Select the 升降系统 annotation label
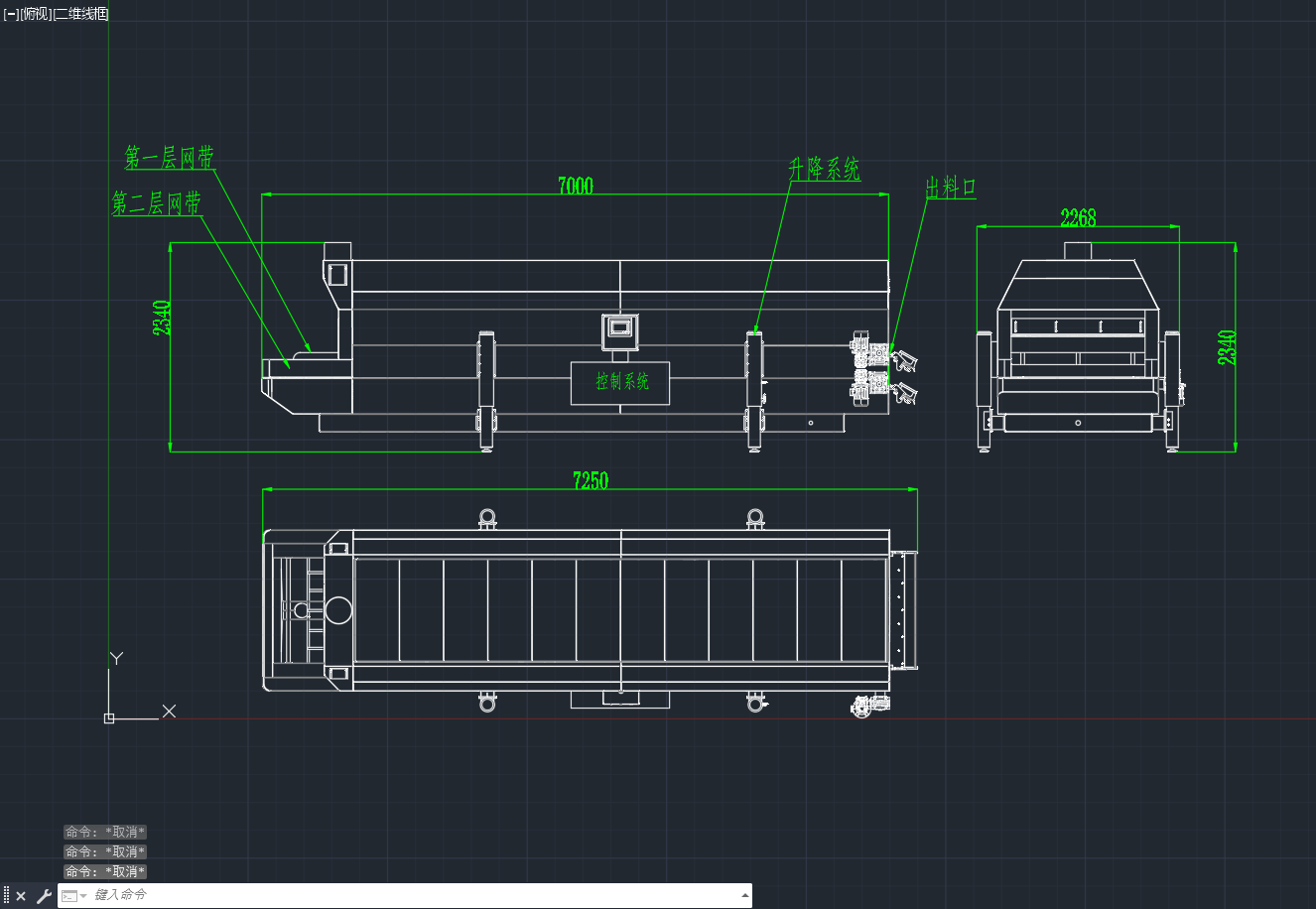 (824, 169)
